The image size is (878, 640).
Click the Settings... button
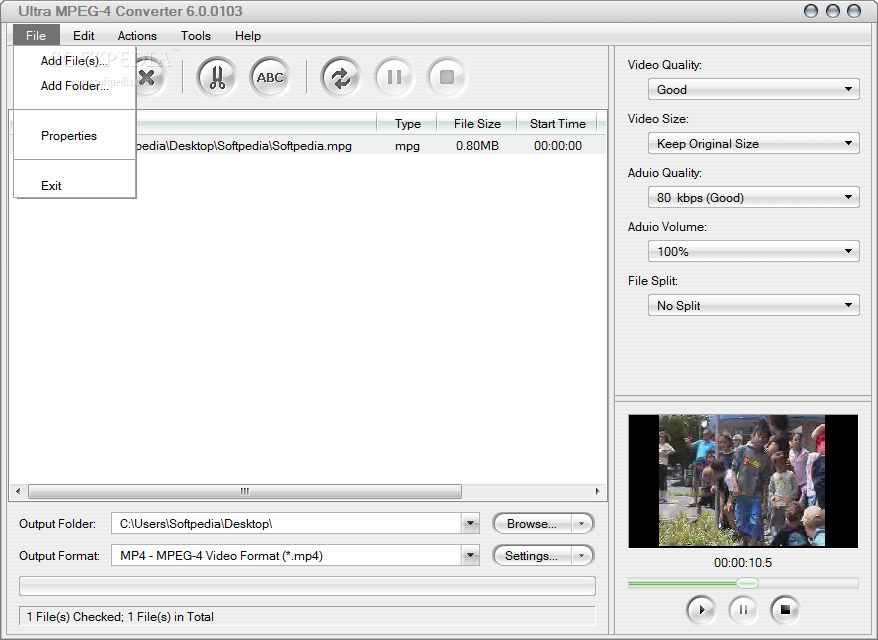(532, 555)
